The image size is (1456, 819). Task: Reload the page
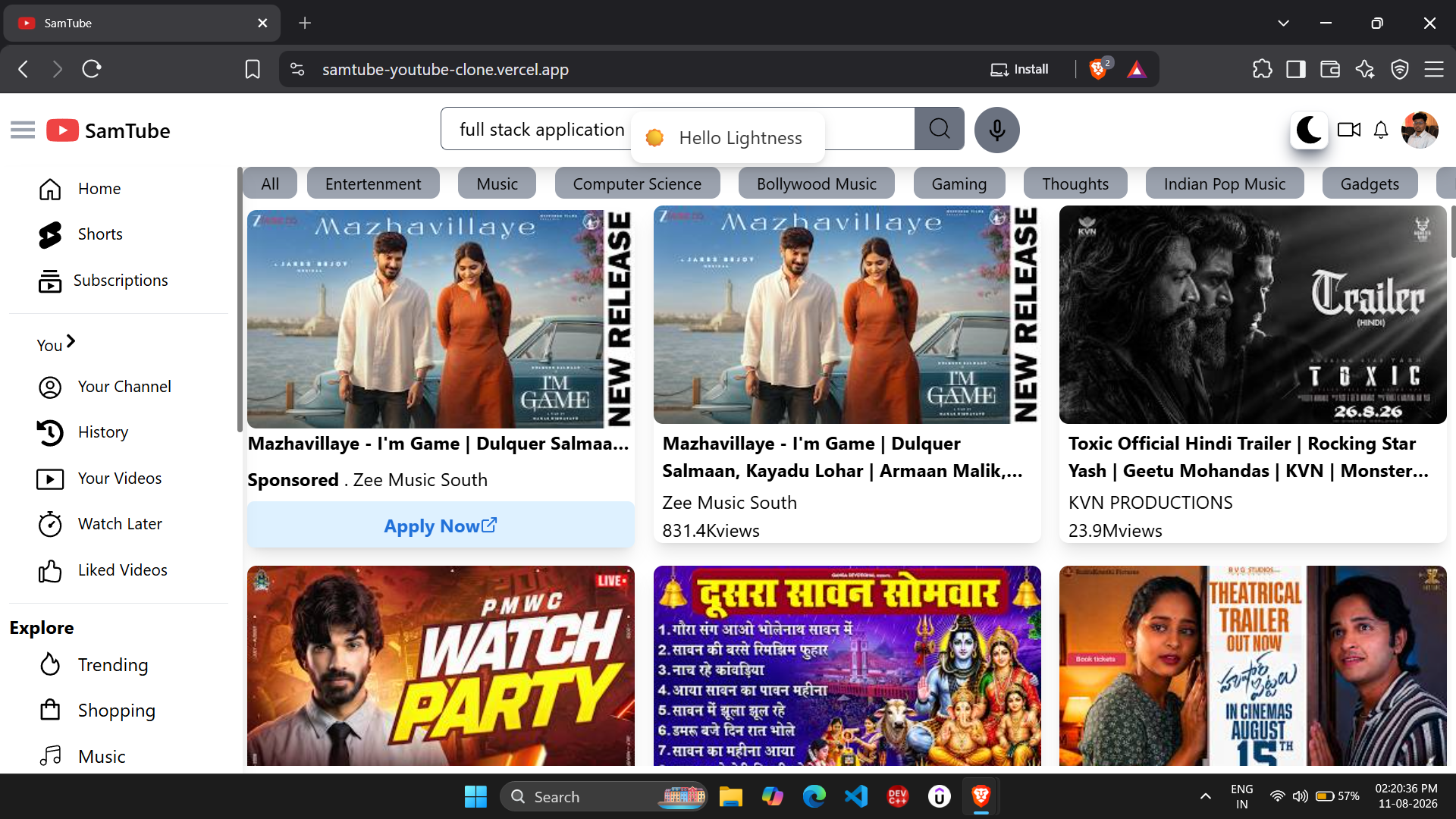tap(92, 69)
